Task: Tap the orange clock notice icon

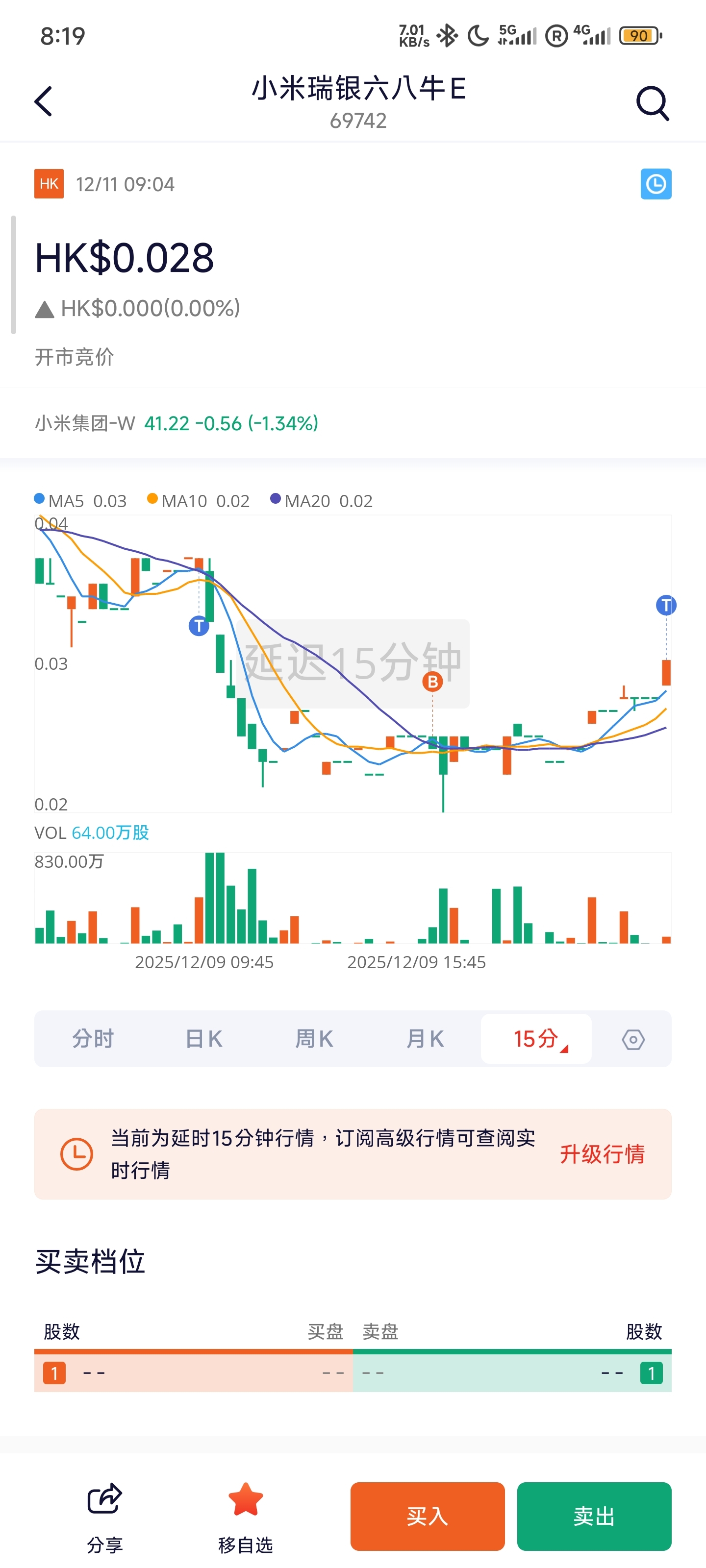Action: [77, 1153]
